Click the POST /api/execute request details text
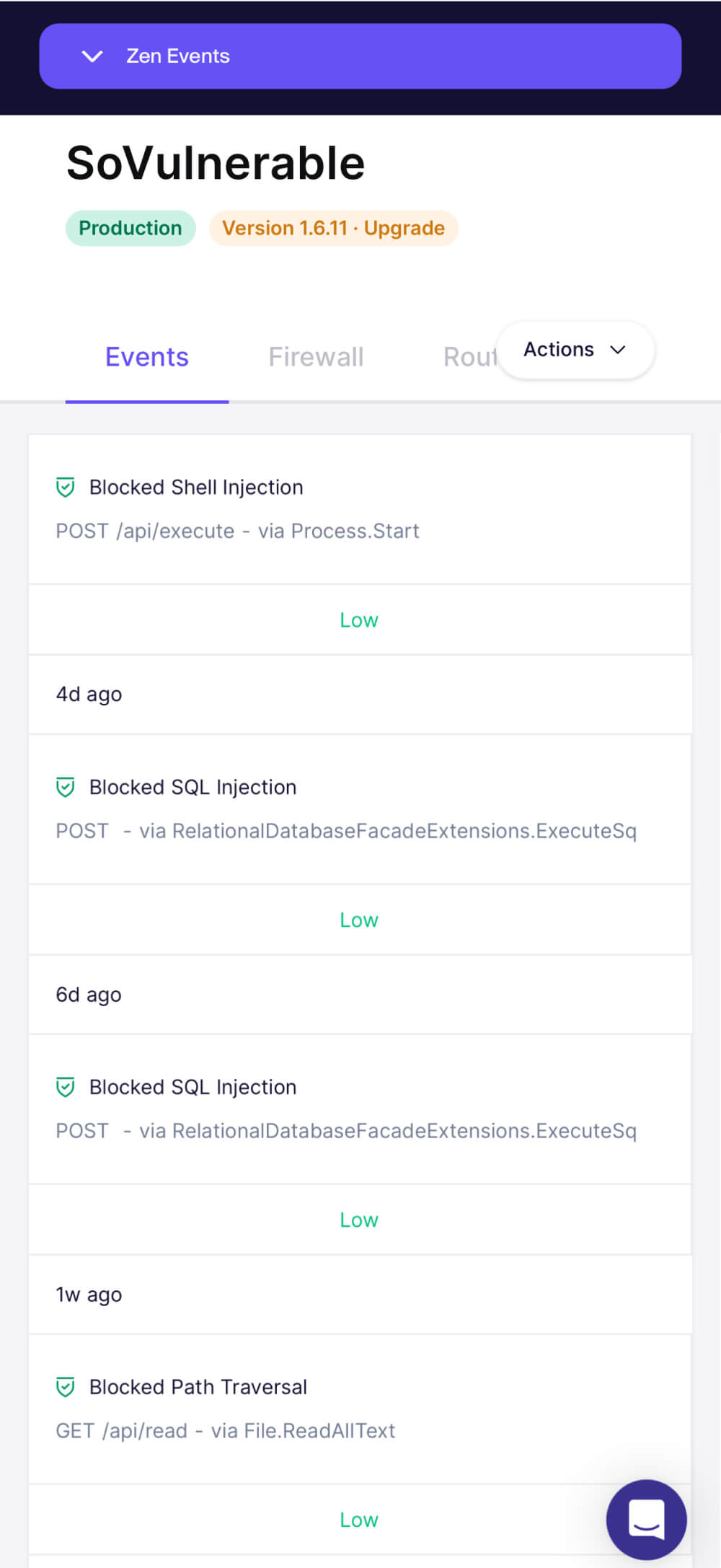 pos(237,532)
